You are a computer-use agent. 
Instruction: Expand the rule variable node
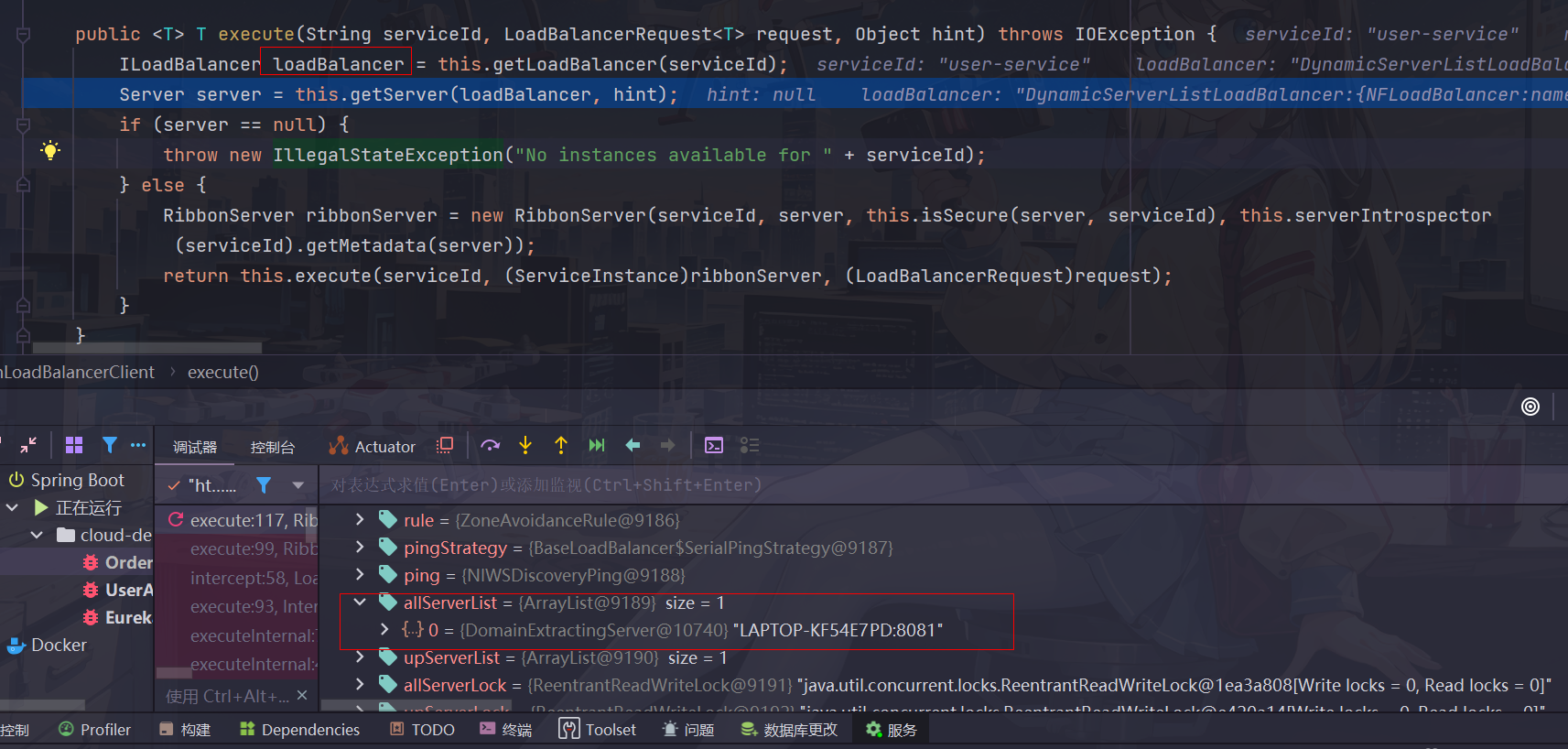pos(360,520)
